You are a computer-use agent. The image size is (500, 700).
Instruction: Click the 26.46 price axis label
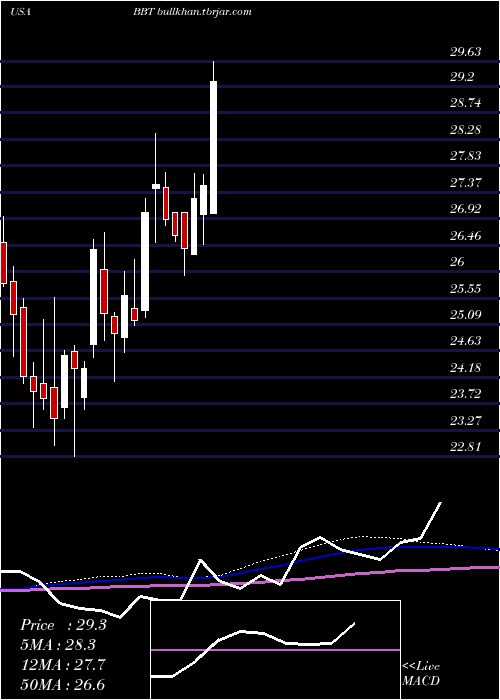465,236
